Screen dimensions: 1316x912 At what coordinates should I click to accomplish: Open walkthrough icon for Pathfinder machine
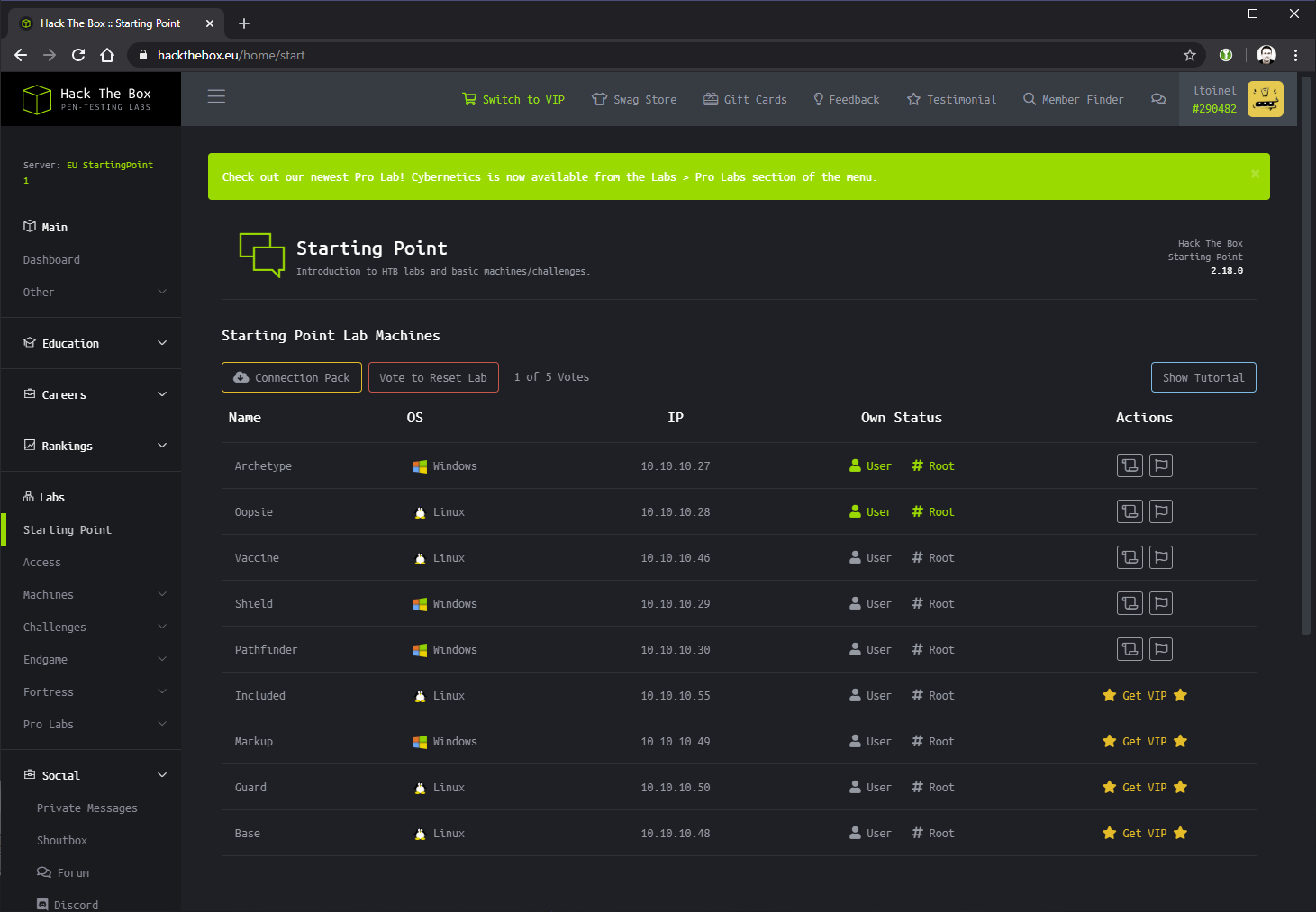tap(1130, 649)
